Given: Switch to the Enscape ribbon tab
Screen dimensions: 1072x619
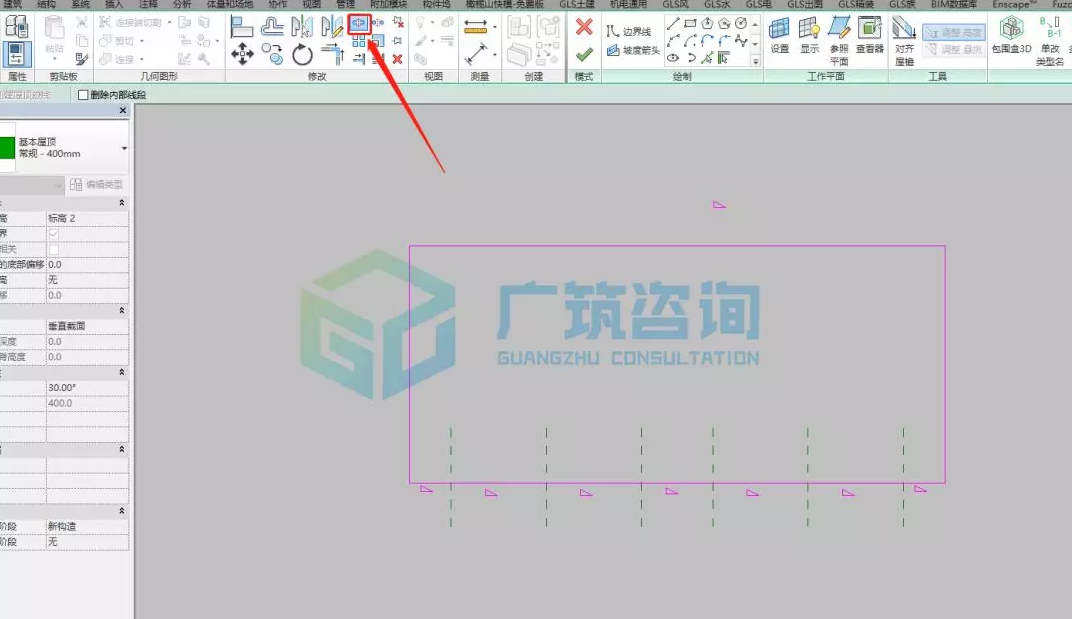Looking at the screenshot, I should point(1014,4).
